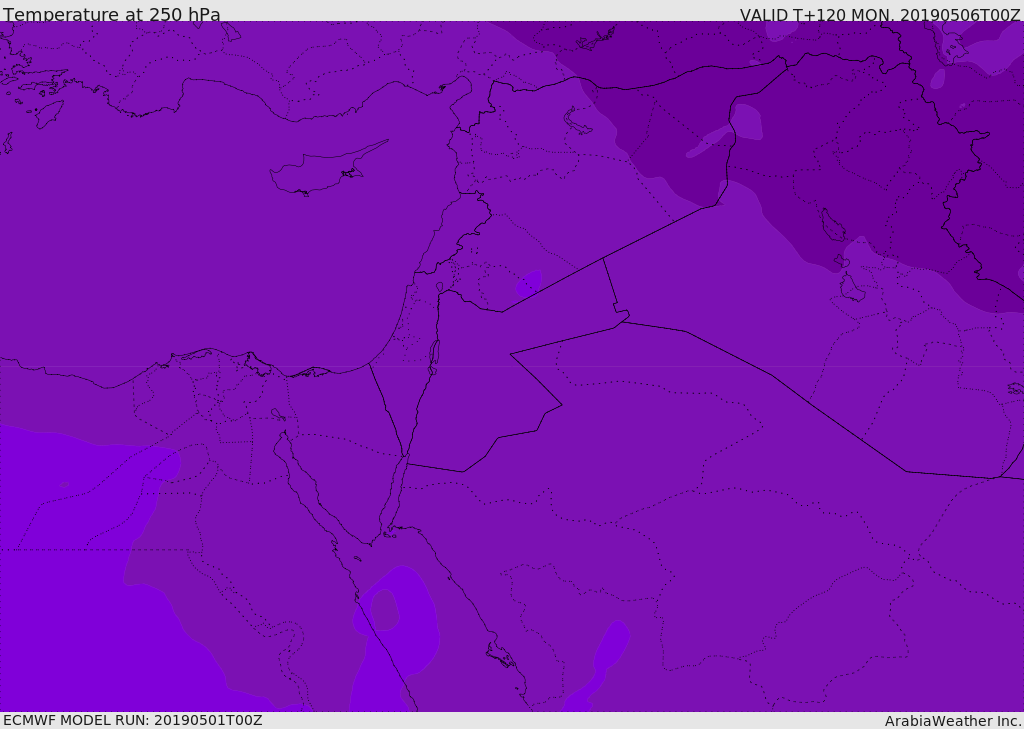Click the small island off the far-left coast
This screenshot has width=1024, height=729.
[49, 113]
